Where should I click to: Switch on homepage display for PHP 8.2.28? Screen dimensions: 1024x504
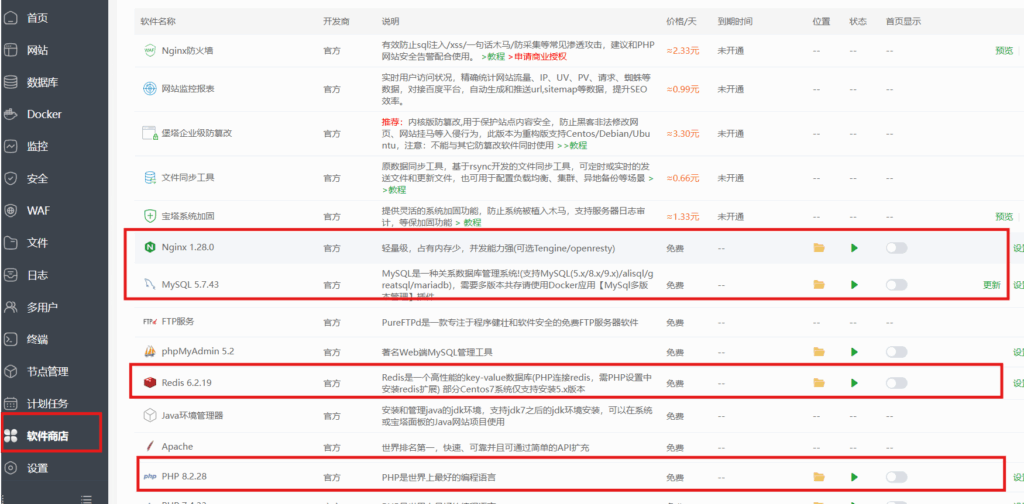coord(896,477)
